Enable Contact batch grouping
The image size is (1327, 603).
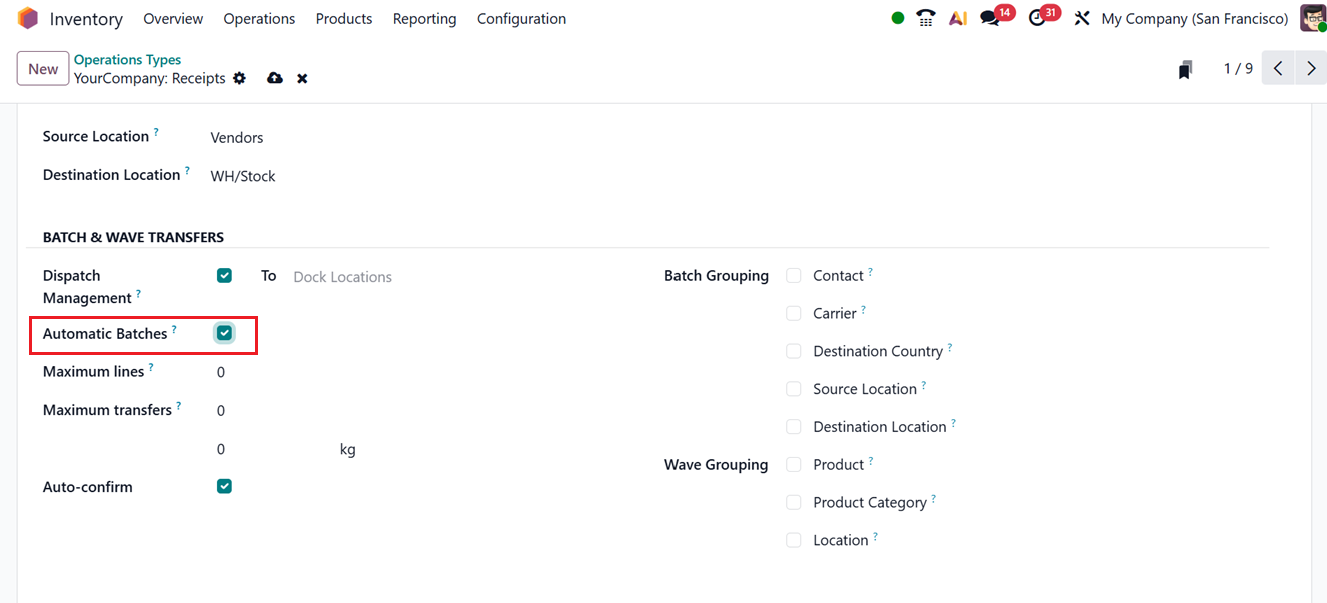[x=793, y=275]
